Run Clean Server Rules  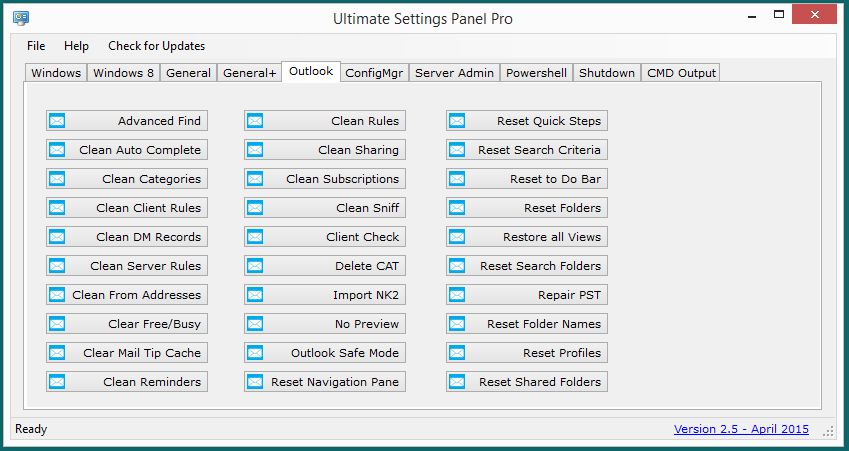click(x=127, y=266)
